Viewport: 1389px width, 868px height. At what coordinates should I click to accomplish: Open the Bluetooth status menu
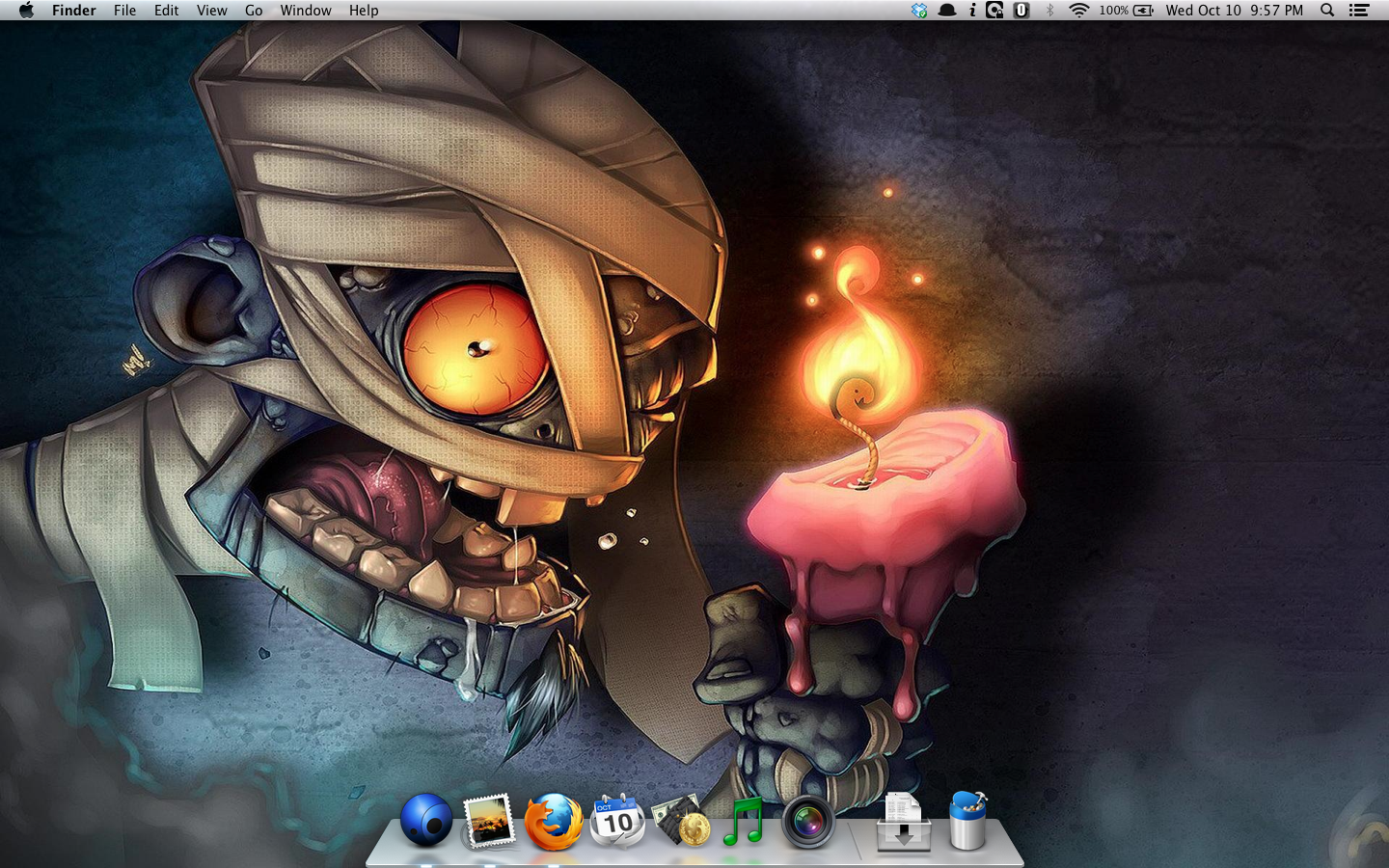pyautogui.click(x=1049, y=10)
